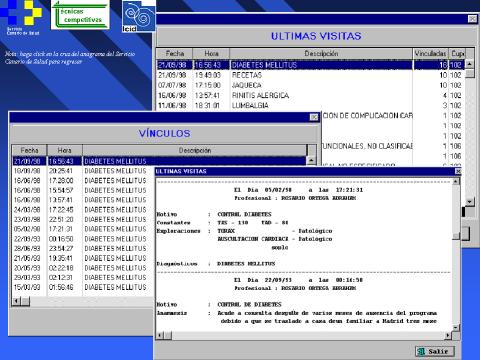Select the Vínculos row dated 05/02/98
This screenshot has height=360, width=480.
tap(83, 229)
